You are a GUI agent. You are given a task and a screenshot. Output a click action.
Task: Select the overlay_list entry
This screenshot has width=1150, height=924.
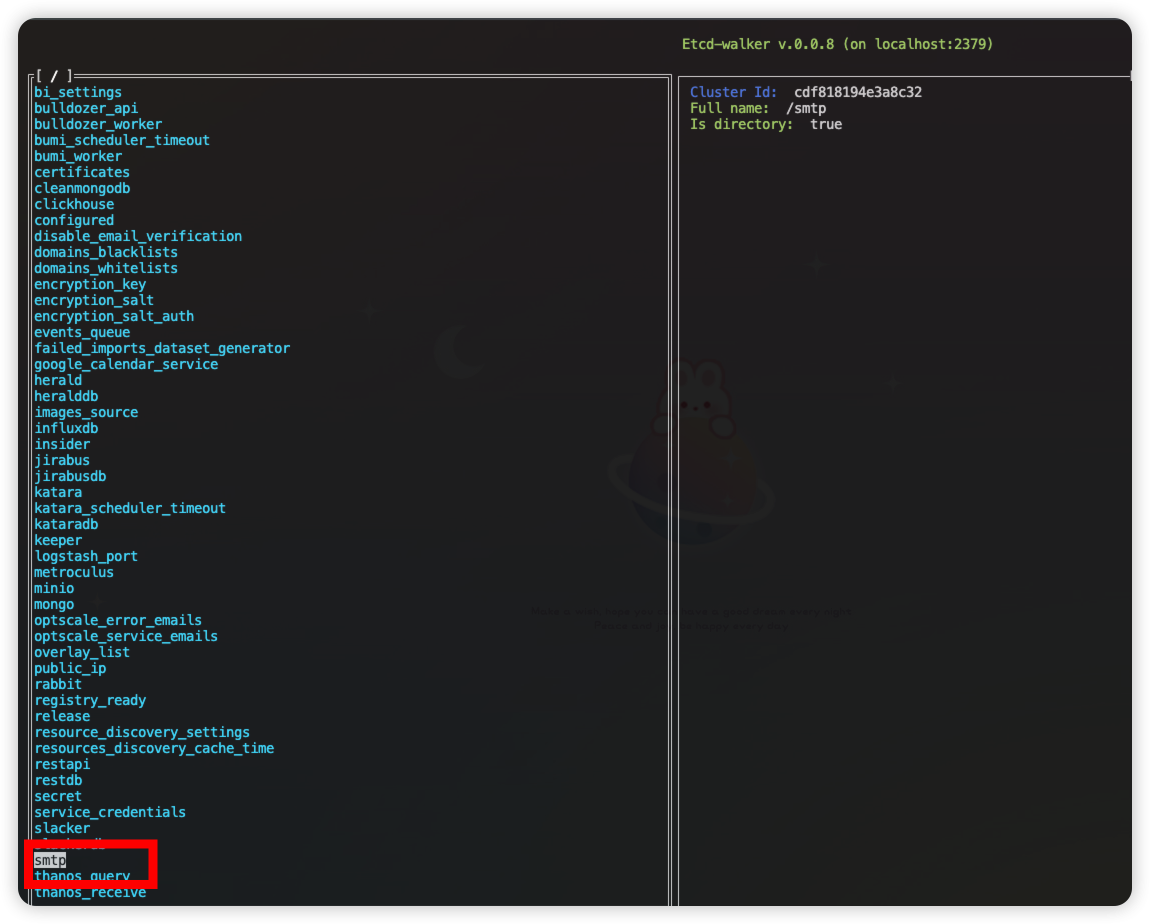pos(81,653)
